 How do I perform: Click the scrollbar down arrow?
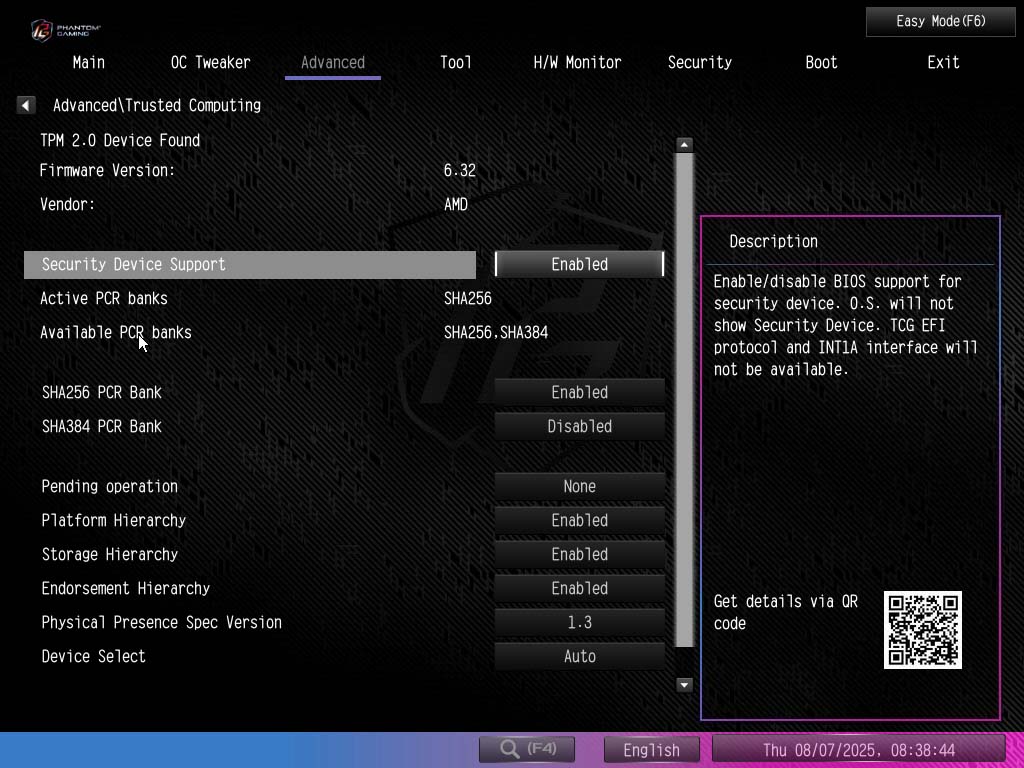(684, 685)
